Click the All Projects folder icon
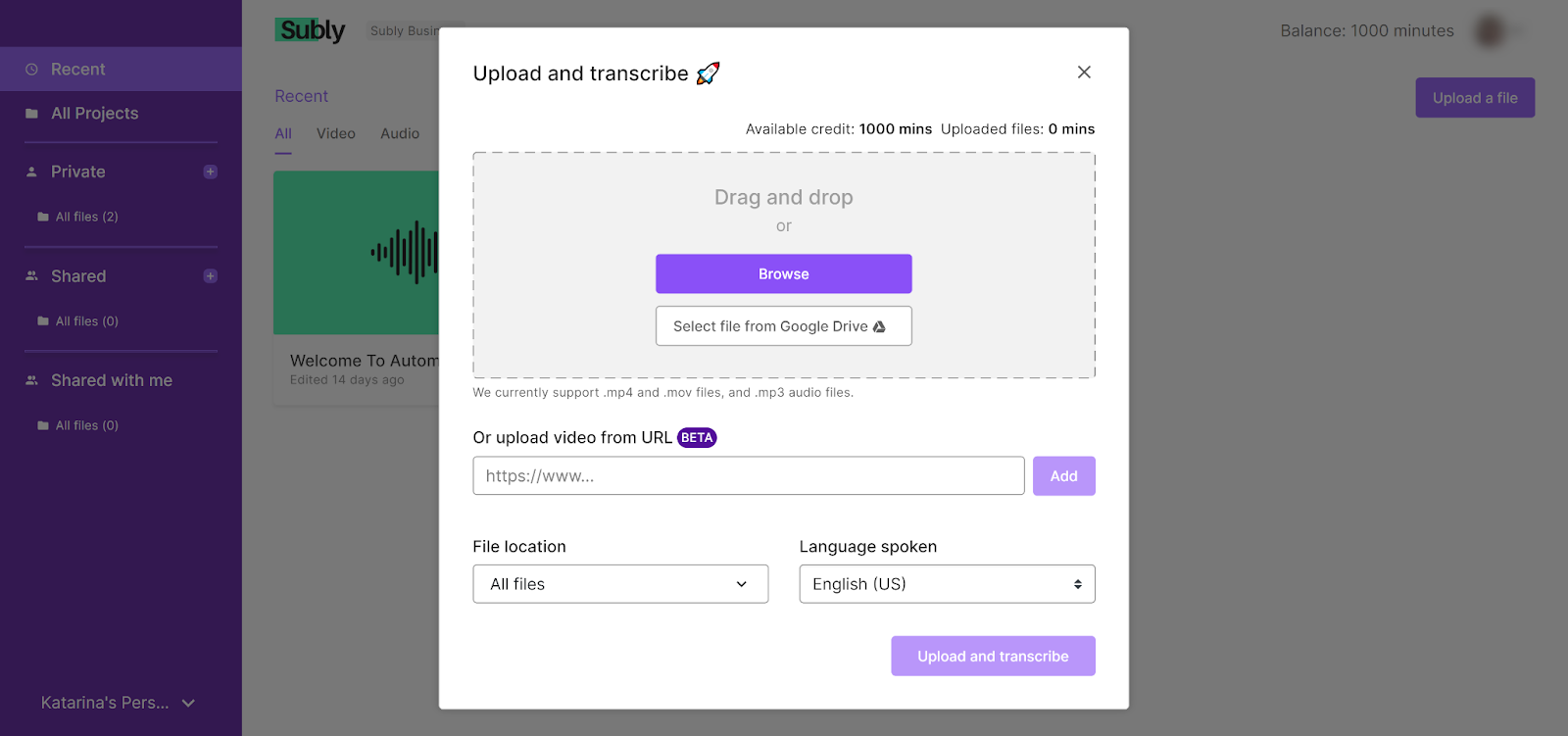 click(31, 114)
